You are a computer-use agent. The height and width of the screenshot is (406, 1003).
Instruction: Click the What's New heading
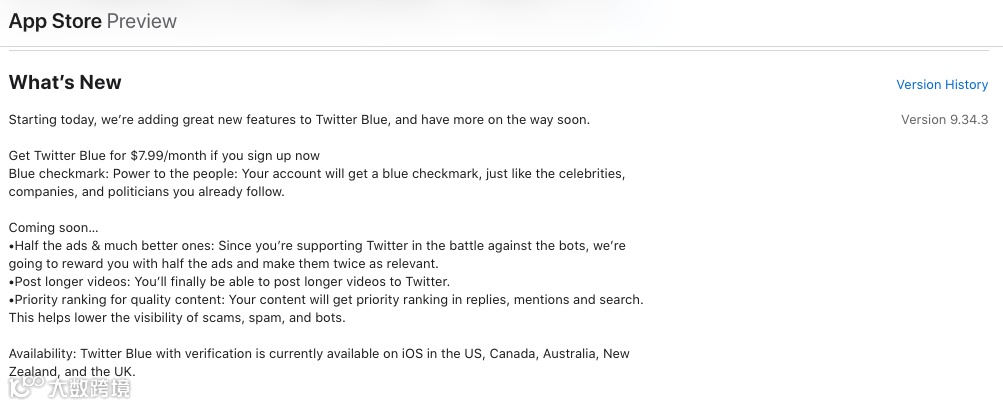point(65,83)
